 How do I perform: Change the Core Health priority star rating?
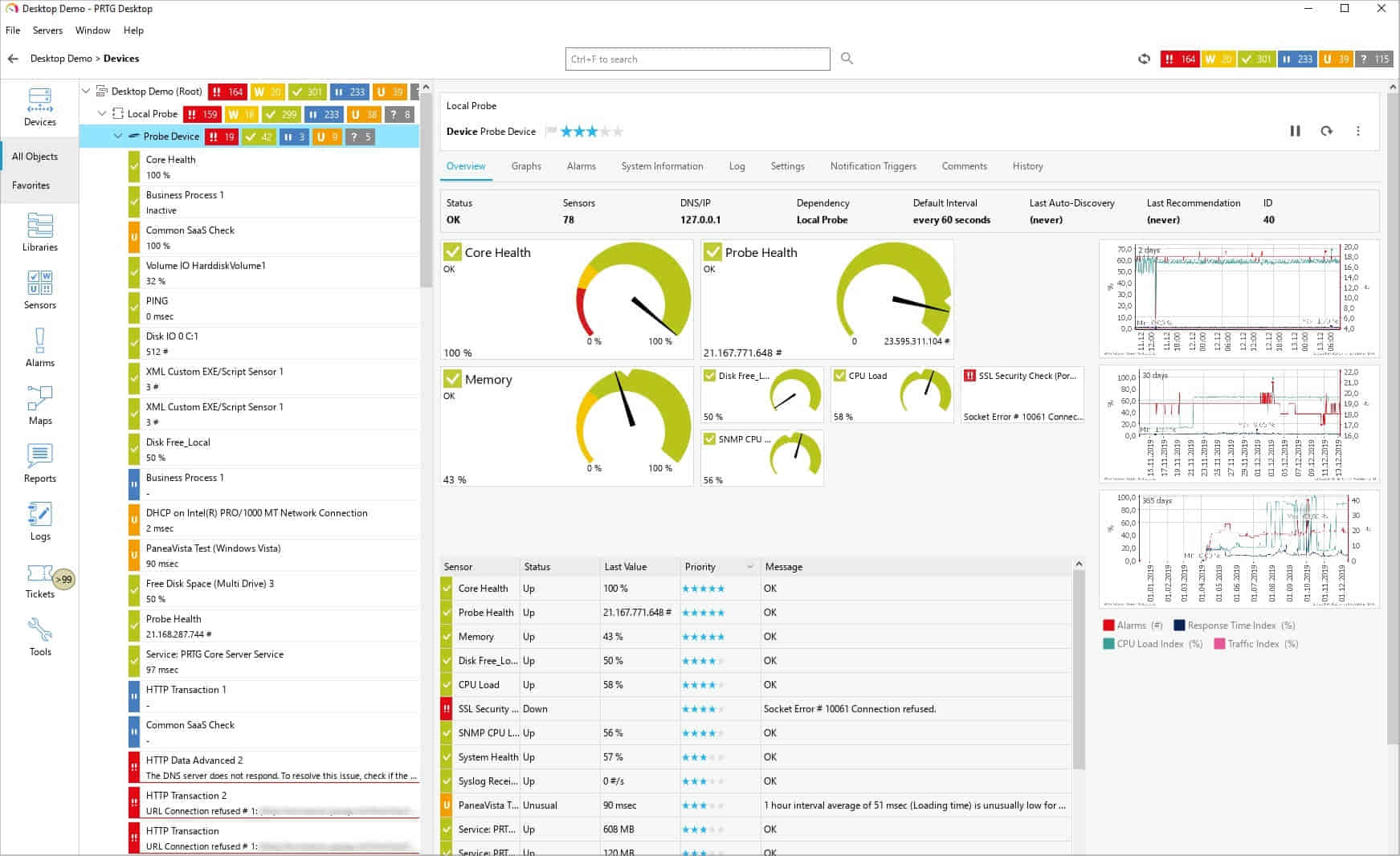pos(703,588)
